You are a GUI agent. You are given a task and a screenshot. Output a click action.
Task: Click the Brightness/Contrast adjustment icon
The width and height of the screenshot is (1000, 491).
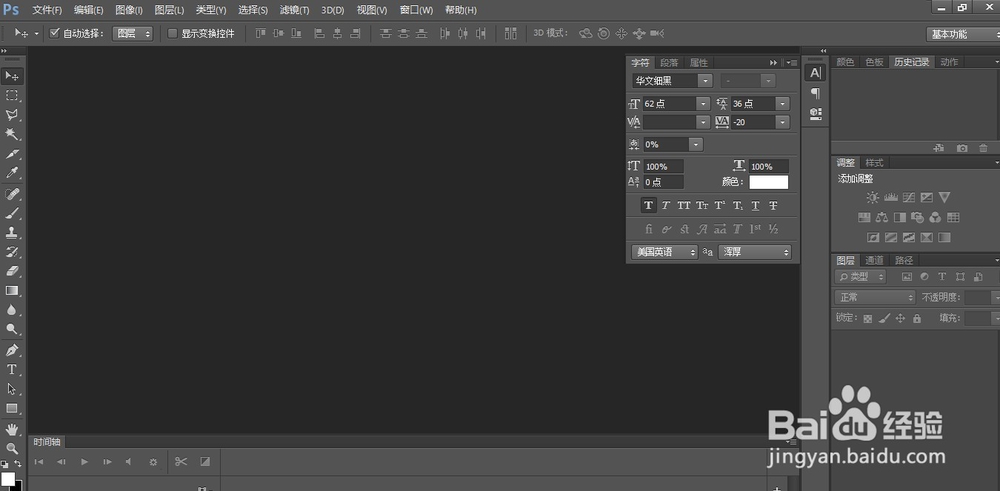coord(872,198)
